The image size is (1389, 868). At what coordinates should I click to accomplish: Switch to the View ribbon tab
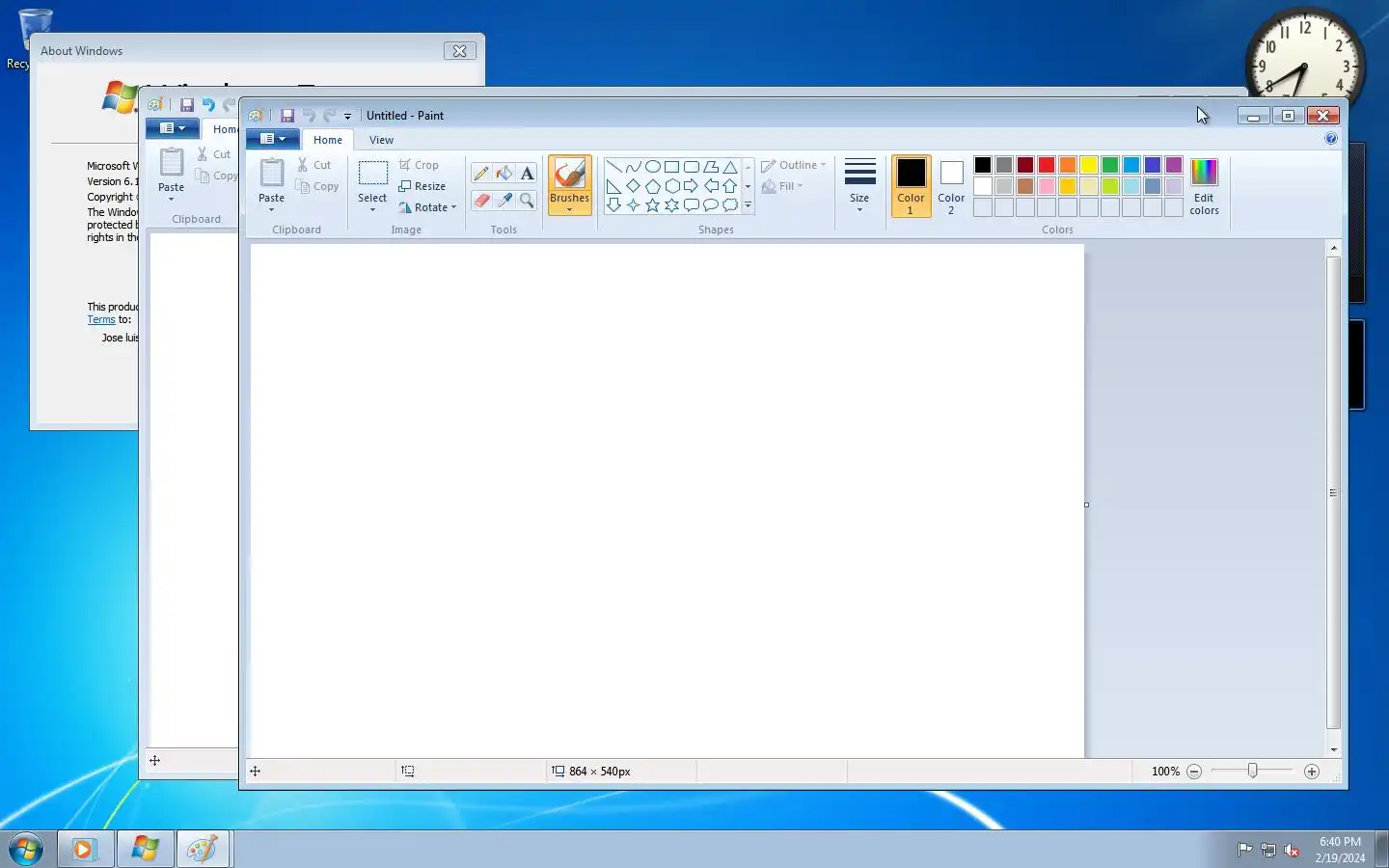pyautogui.click(x=381, y=140)
